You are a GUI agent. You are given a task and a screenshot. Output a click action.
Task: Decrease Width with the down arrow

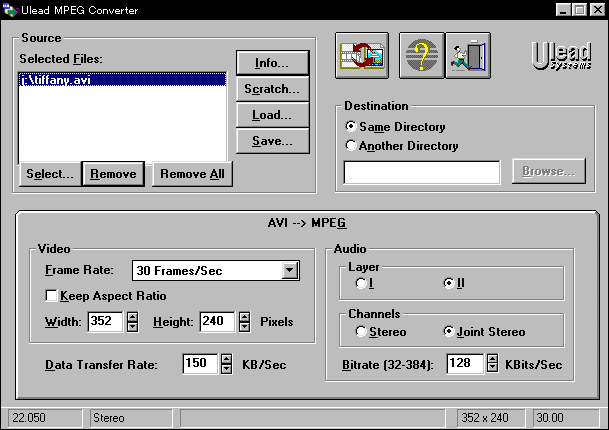point(132,327)
